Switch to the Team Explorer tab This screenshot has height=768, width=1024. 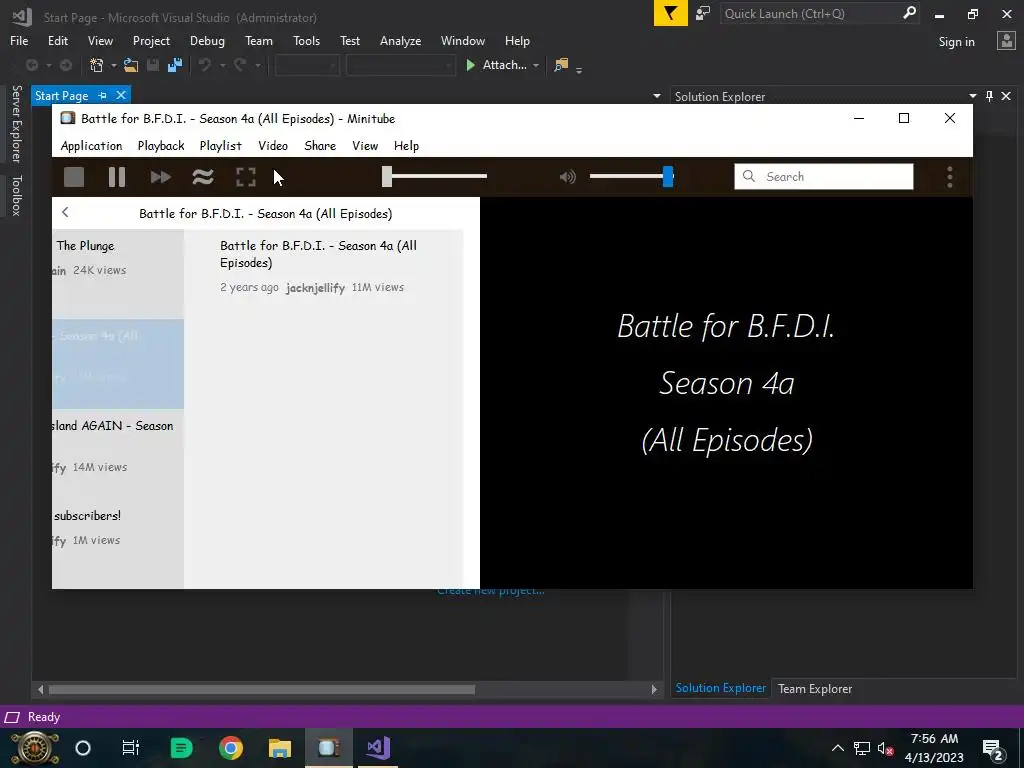click(x=814, y=688)
